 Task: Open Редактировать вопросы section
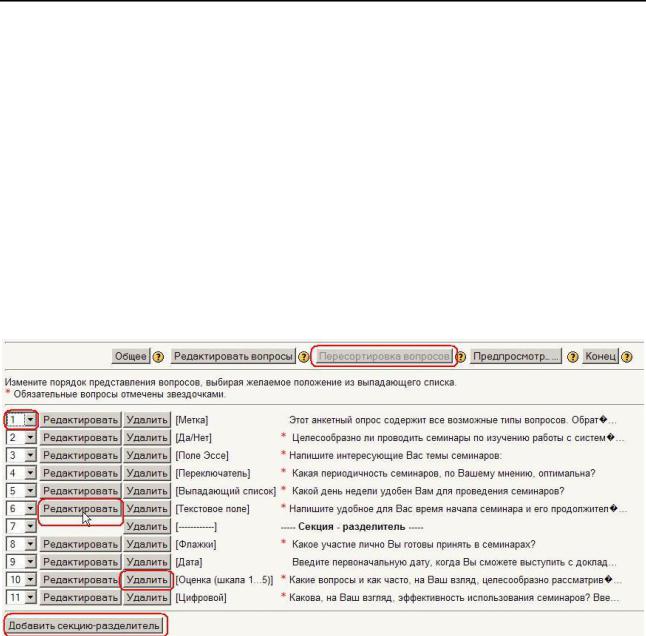pos(233,356)
